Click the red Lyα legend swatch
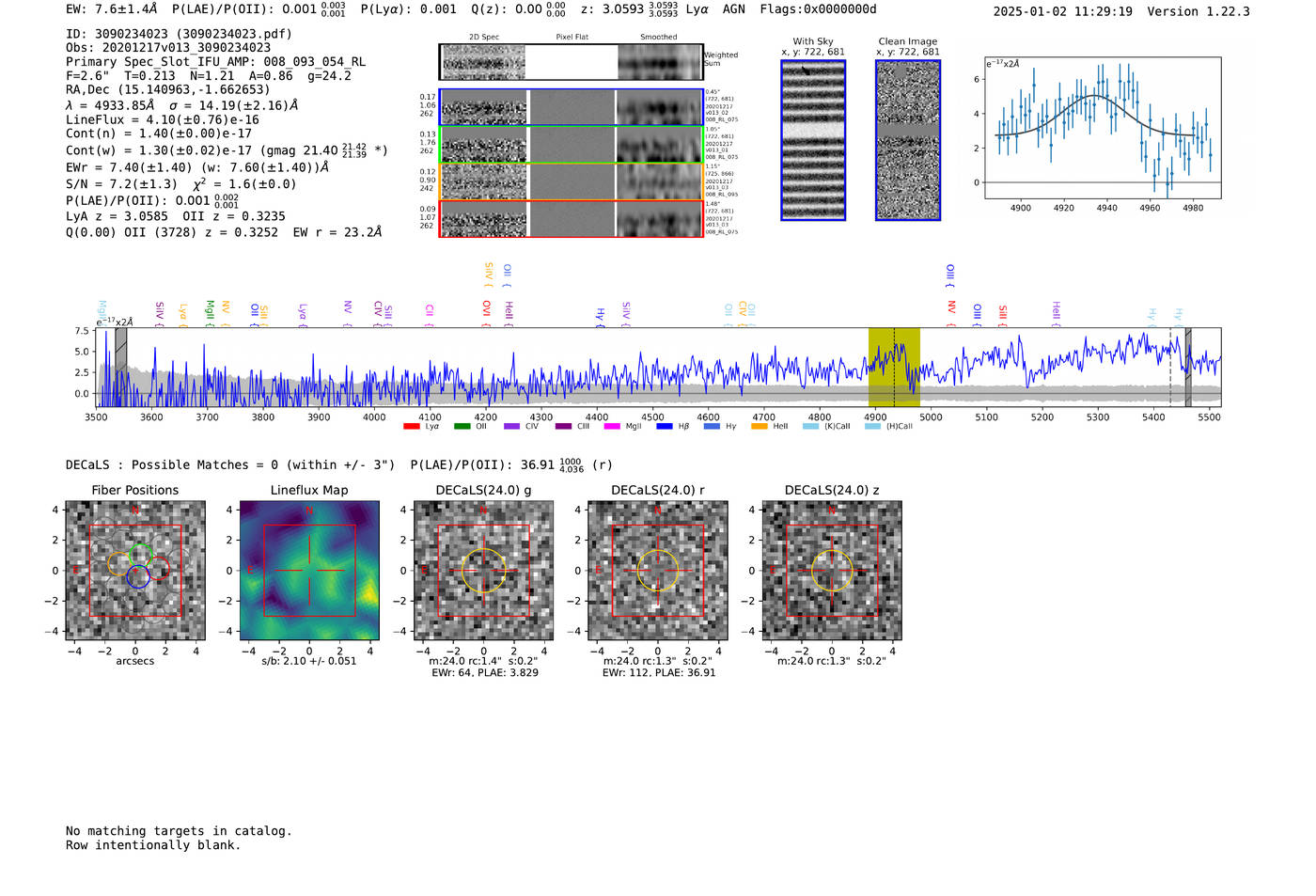1316x896 pixels. click(x=411, y=427)
